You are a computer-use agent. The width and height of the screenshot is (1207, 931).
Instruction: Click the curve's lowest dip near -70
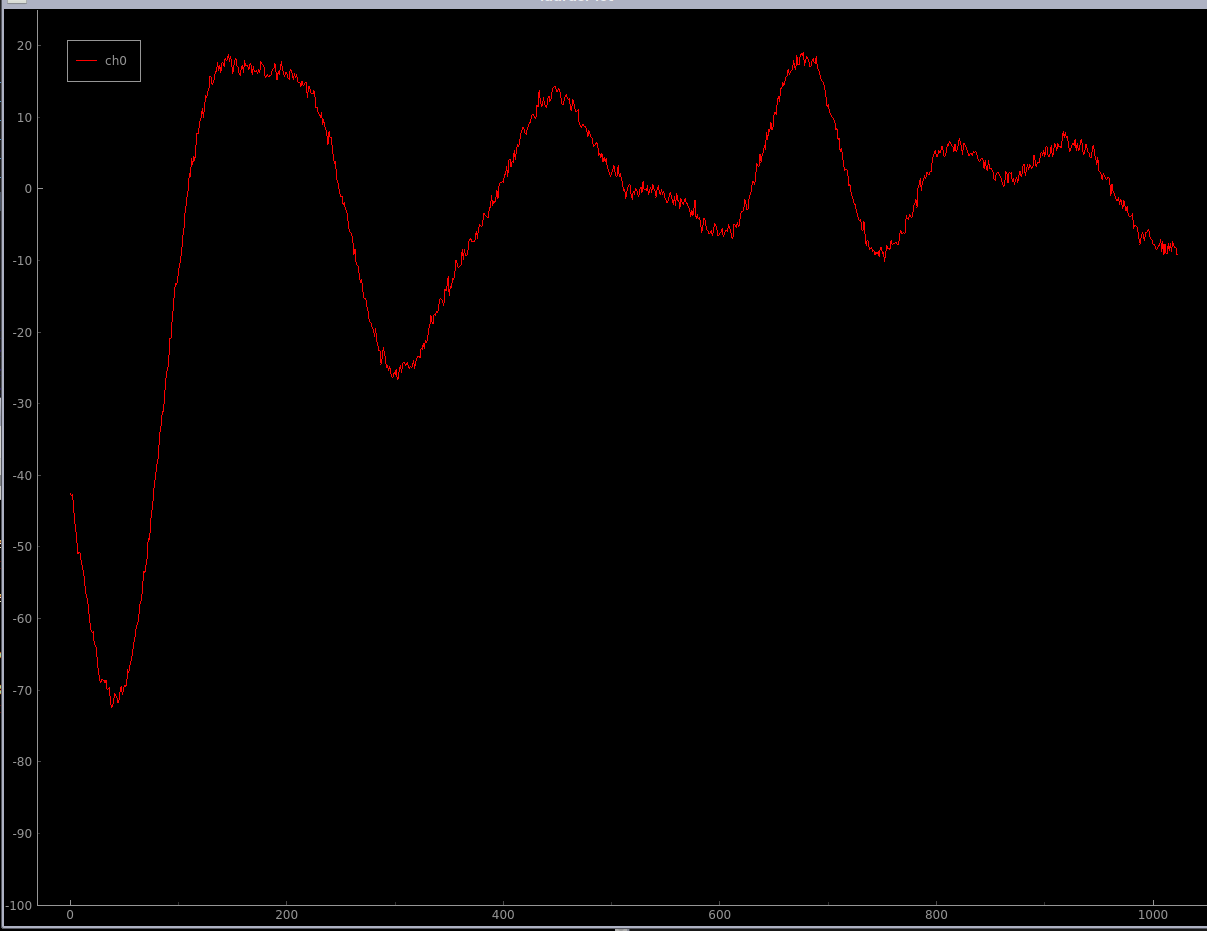tap(112, 704)
